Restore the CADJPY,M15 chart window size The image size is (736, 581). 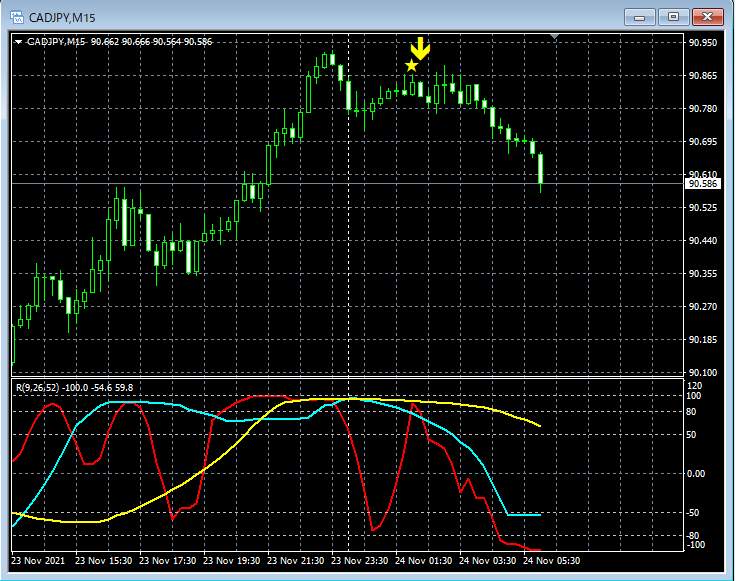click(673, 17)
